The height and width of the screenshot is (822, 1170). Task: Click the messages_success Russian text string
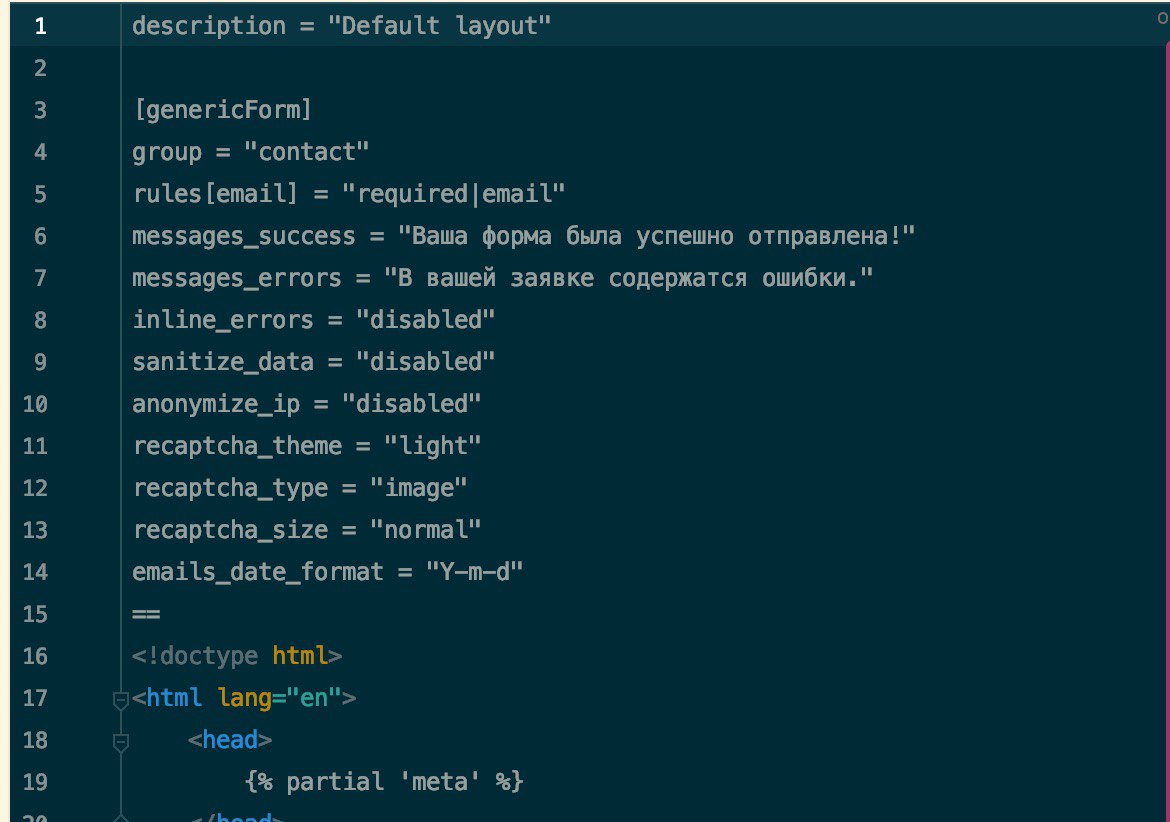point(656,236)
